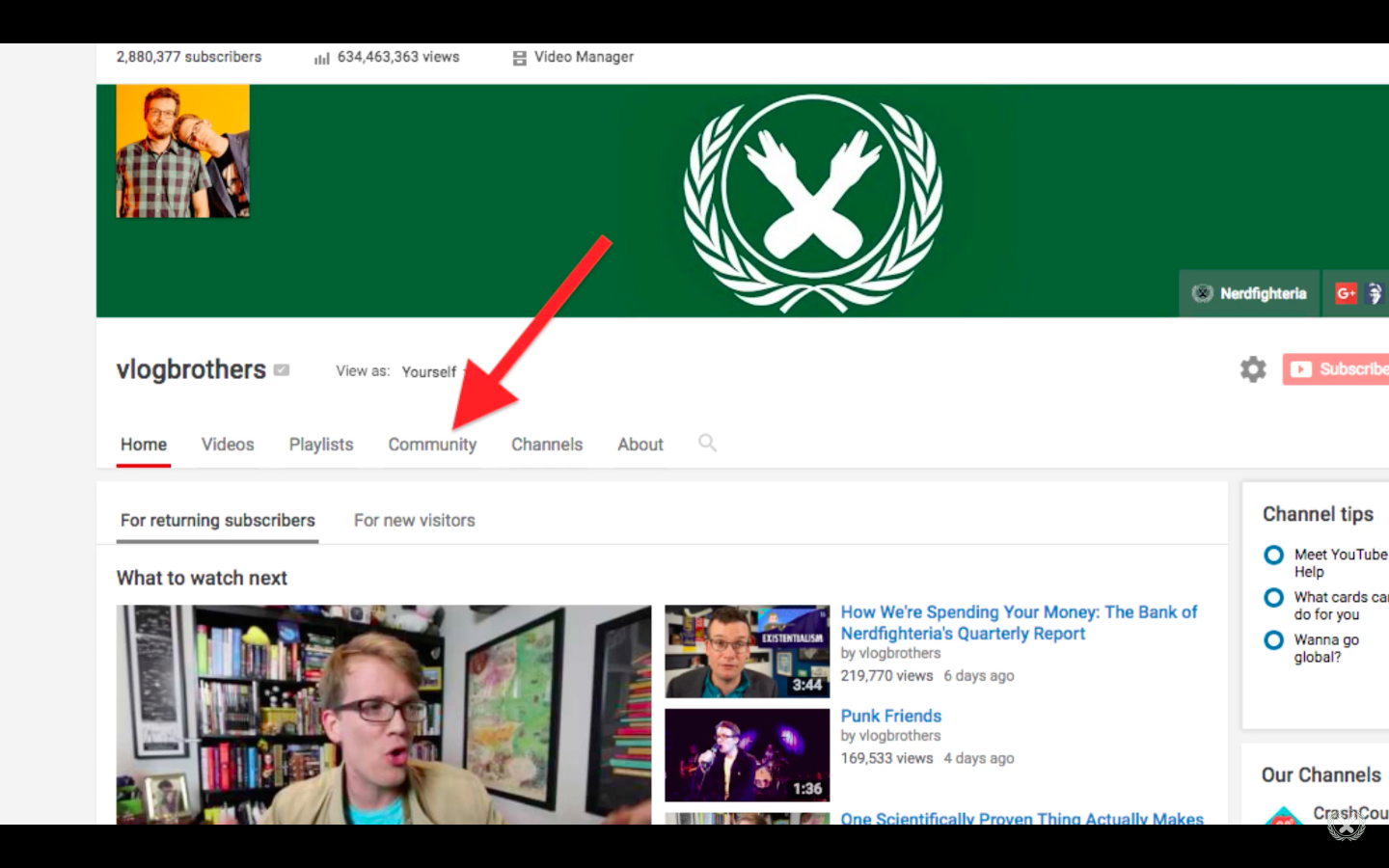The height and width of the screenshot is (868, 1389).
Task: Open the Playlists tab
Action: click(x=321, y=445)
